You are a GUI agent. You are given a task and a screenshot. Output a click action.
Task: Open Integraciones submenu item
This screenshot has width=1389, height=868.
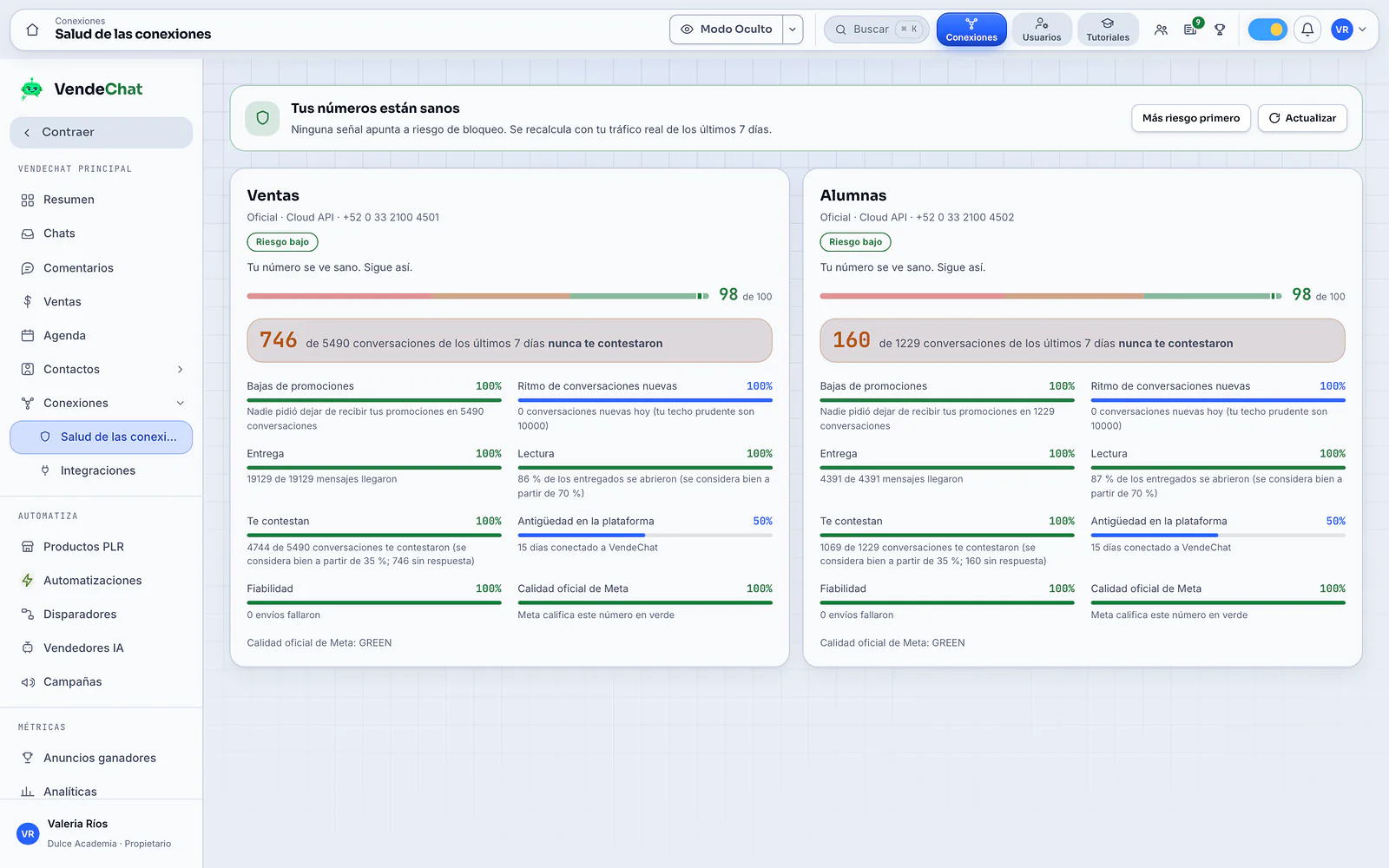(102, 471)
